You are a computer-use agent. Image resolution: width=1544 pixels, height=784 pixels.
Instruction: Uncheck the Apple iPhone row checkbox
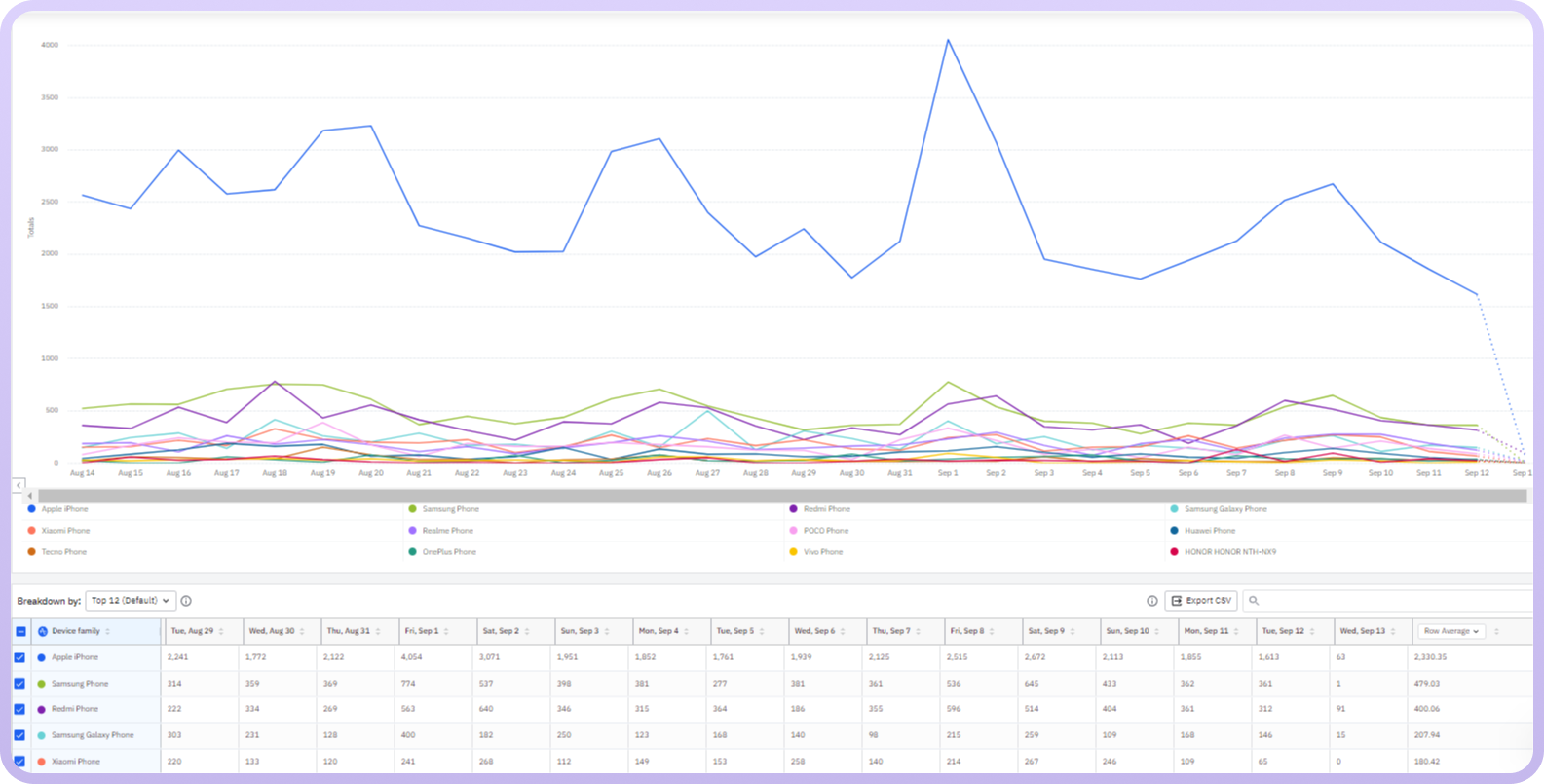[x=20, y=657]
